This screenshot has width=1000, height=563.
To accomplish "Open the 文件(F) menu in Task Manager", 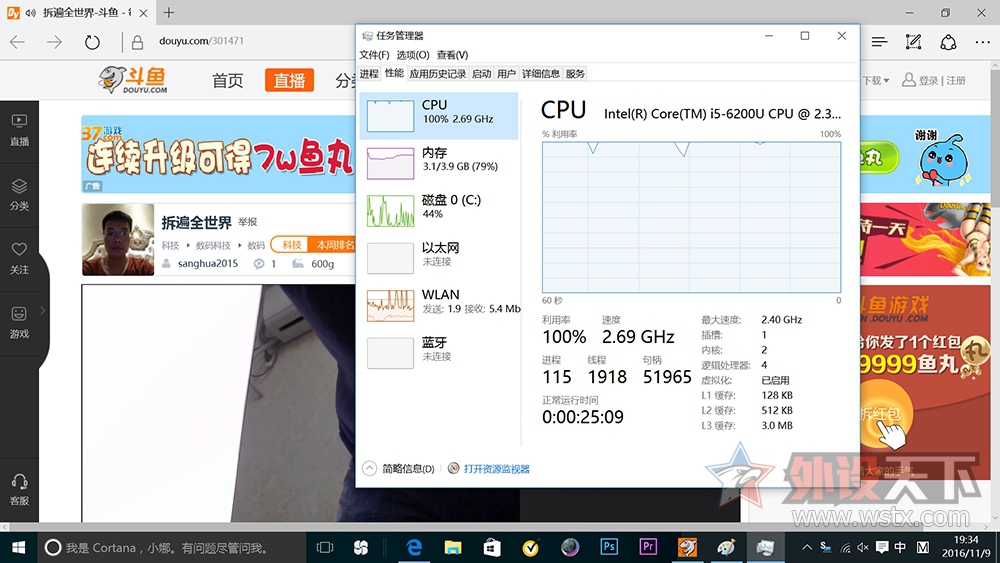I will pos(374,55).
